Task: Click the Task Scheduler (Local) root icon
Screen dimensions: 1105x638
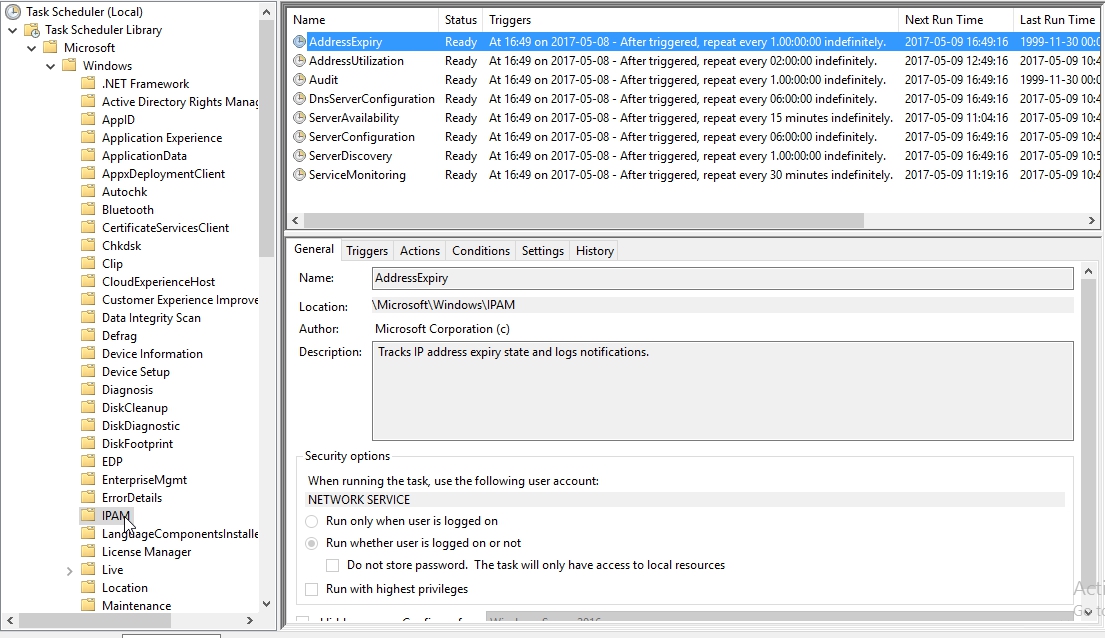Action: click(13, 12)
